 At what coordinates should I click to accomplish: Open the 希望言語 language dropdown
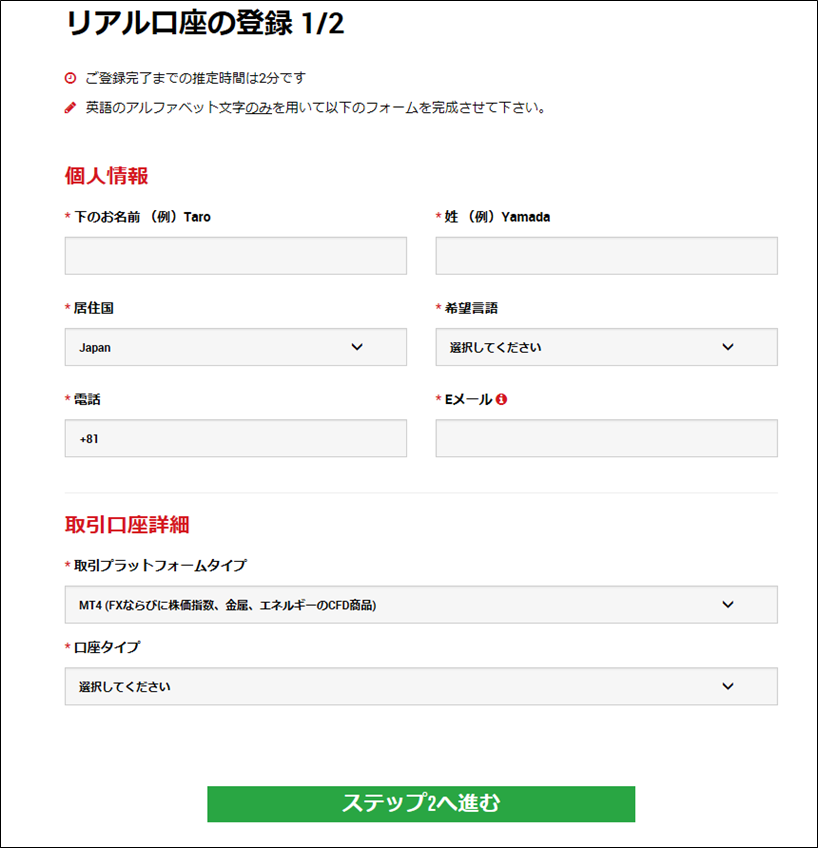click(607, 347)
